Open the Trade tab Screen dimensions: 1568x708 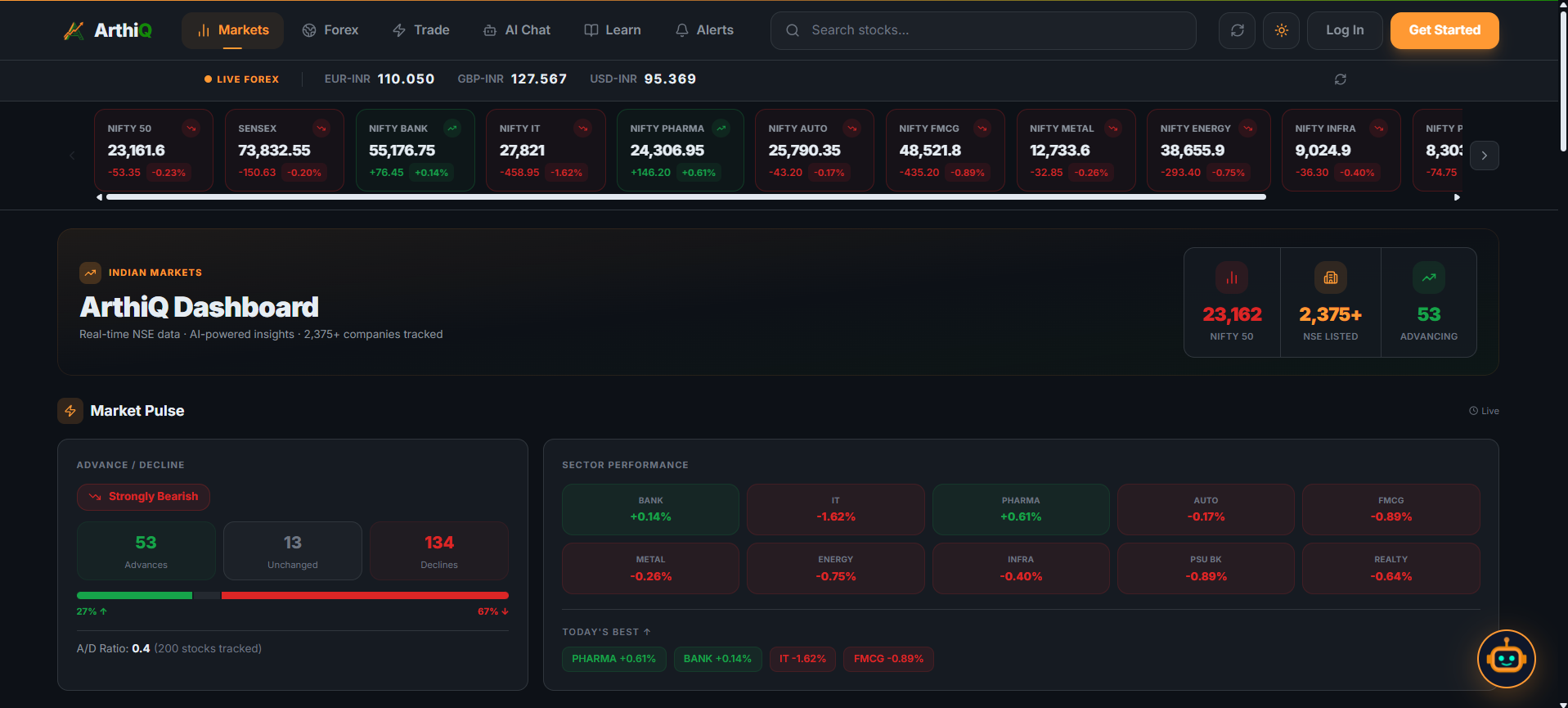(x=421, y=30)
